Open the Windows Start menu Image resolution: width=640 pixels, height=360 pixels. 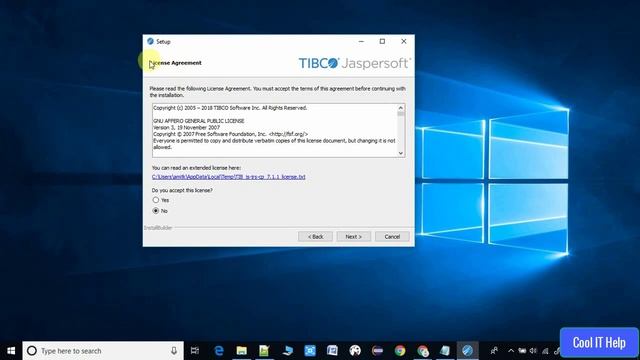11,351
